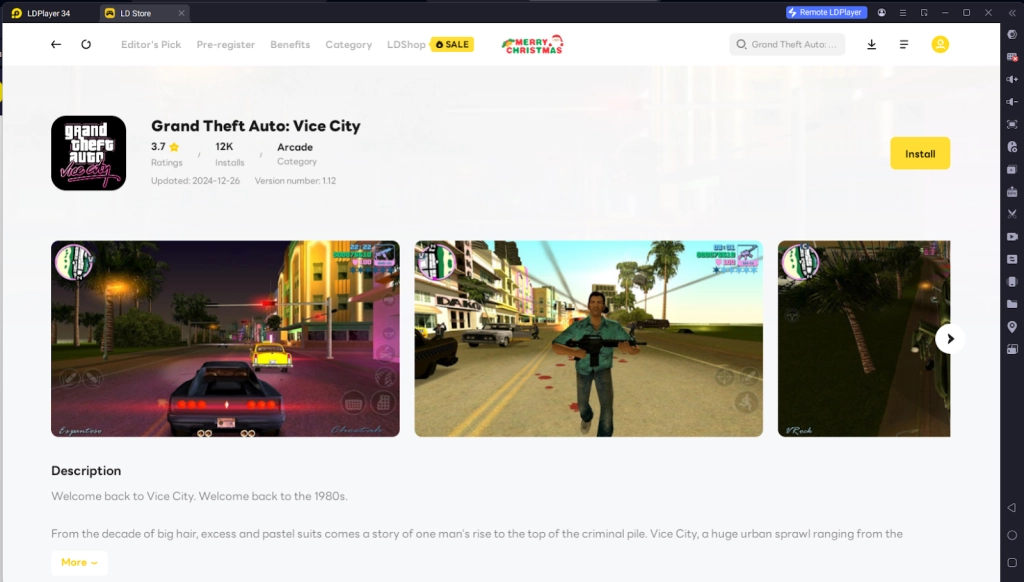Open sort options beside the search bar
This screenshot has height=582, width=1024.
903,44
